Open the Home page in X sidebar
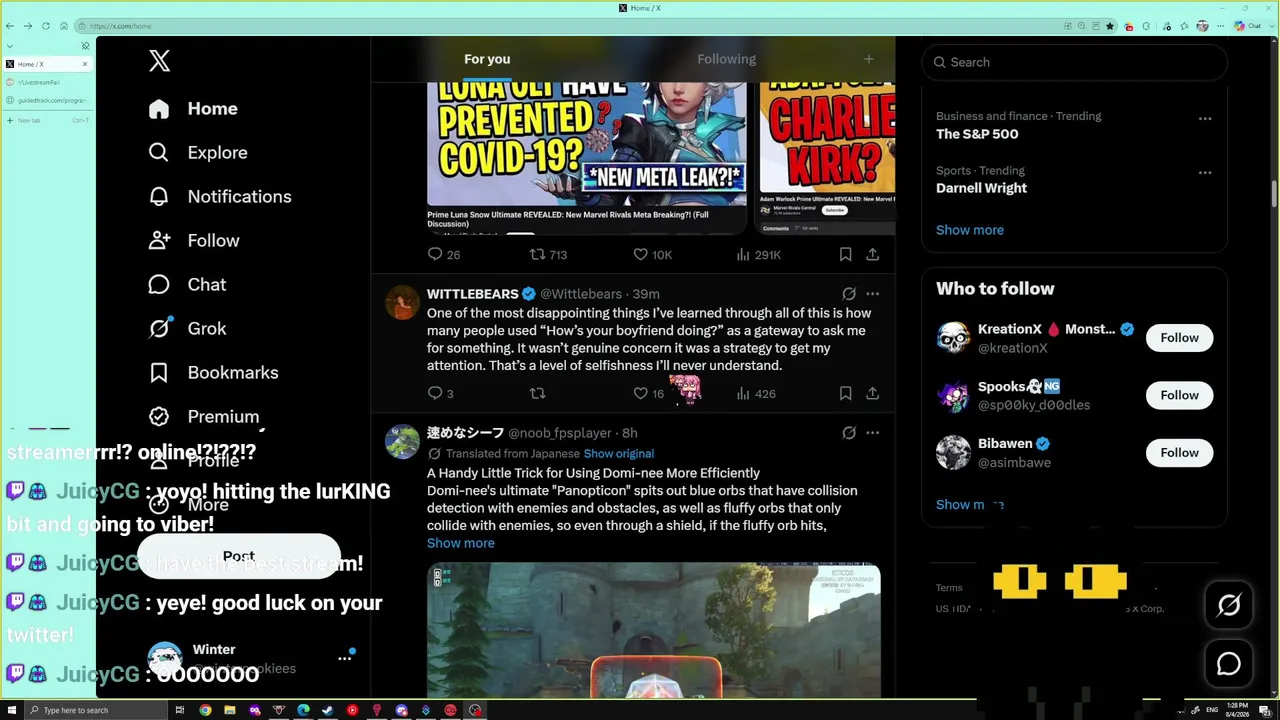Image resolution: width=1280 pixels, height=720 pixels. click(x=193, y=109)
